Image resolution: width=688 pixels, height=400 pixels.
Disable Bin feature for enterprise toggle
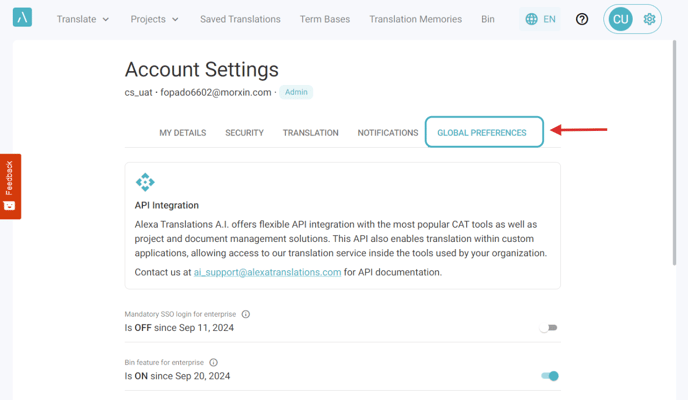[550, 376]
